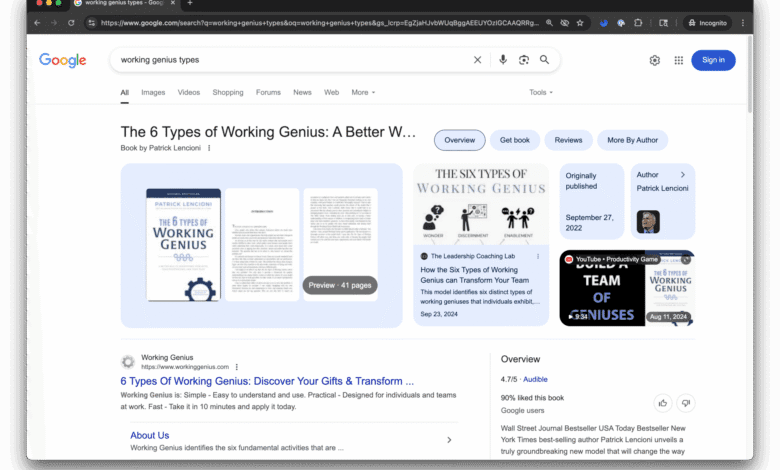Start voice search with the microphone
This screenshot has width=780, height=470.
pos(503,60)
